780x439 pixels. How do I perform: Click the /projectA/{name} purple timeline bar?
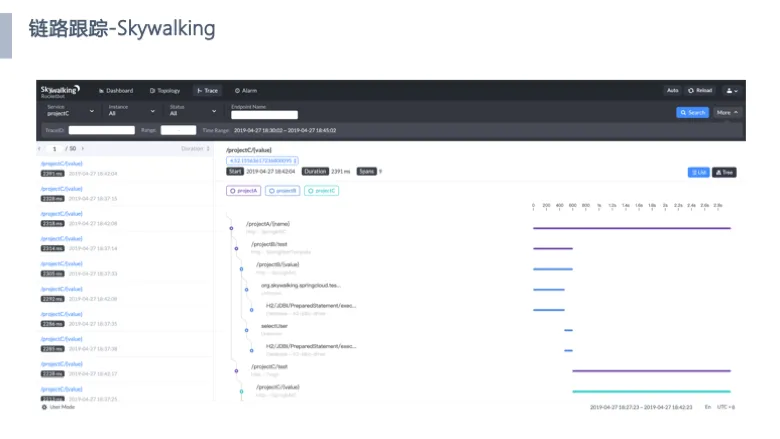tap(632, 228)
